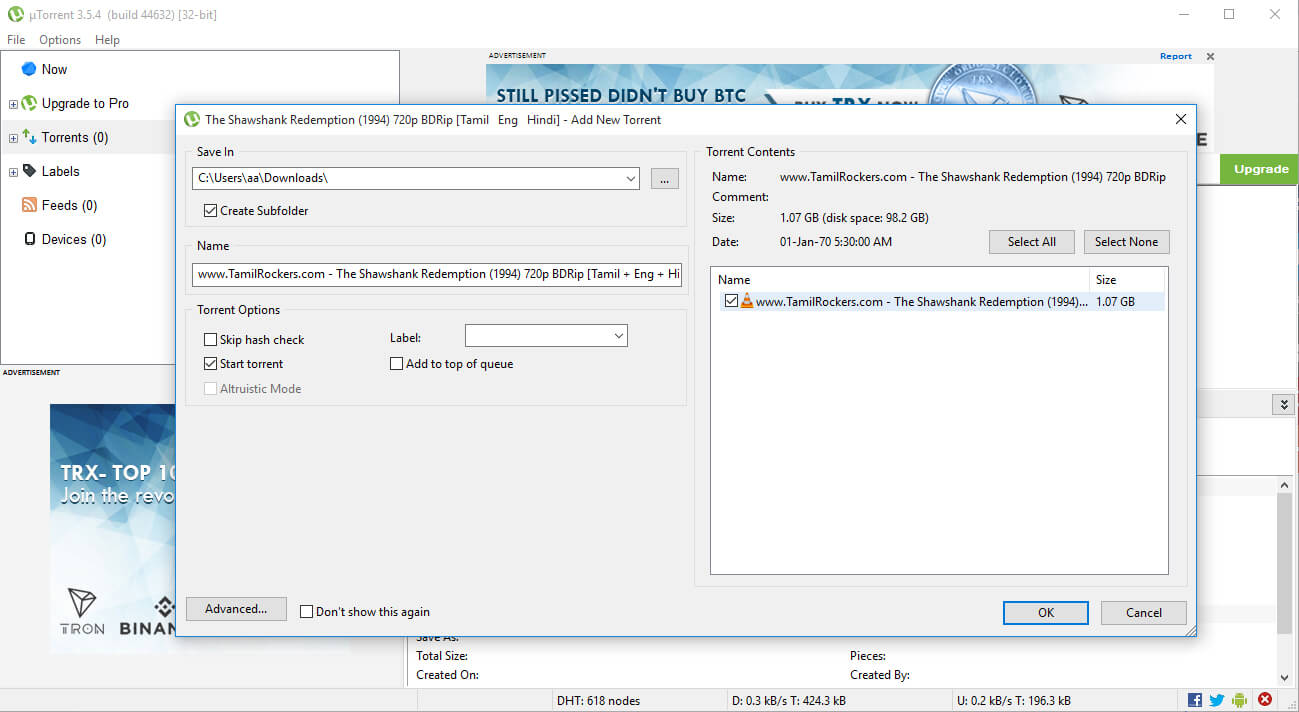The image size is (1299, 712).
Task: Click the scrollbar down arrow in the detail pane
Action: click(1285, 678)
